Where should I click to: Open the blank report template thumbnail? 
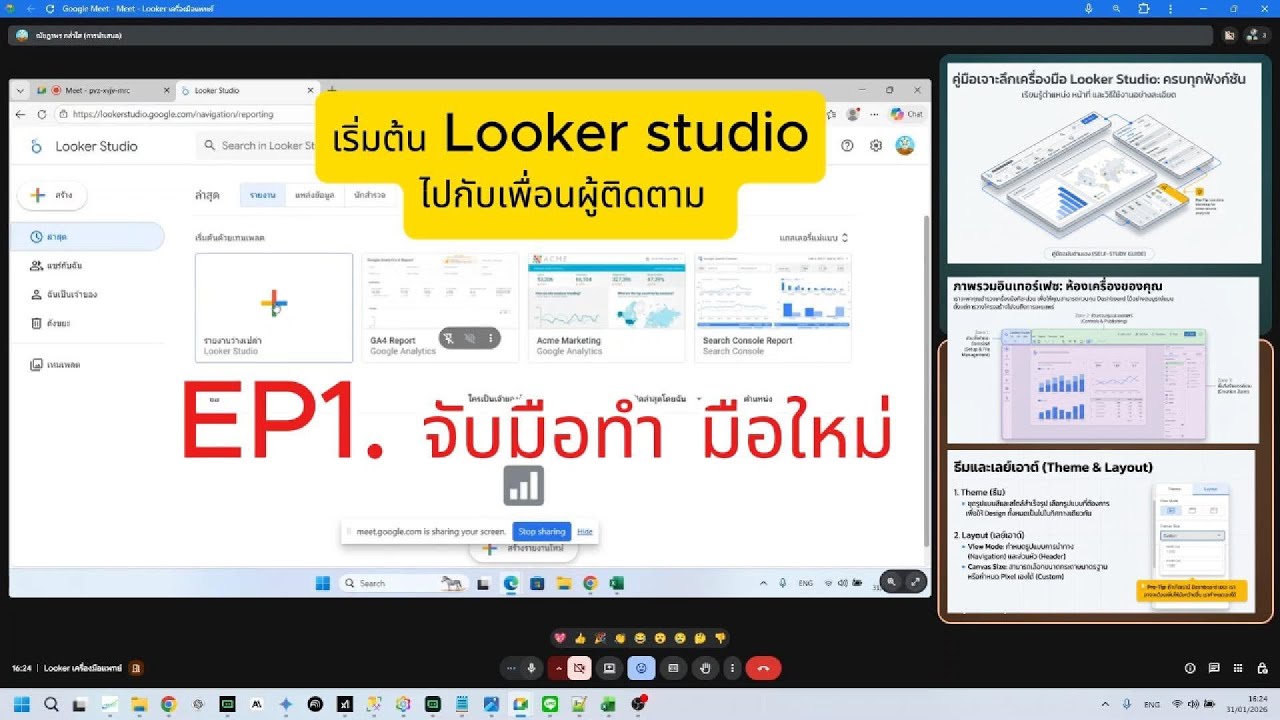point(274,307)
